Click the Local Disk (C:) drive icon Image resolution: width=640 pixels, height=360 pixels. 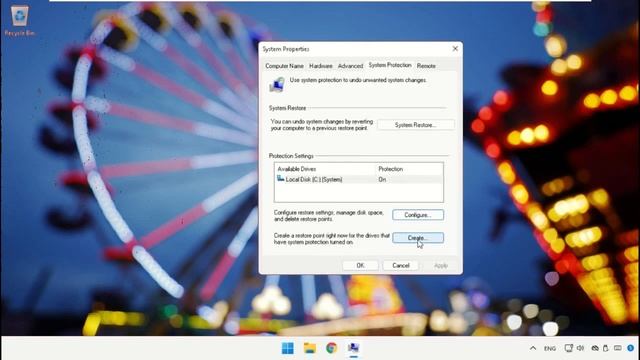click(x=280, y=179)
